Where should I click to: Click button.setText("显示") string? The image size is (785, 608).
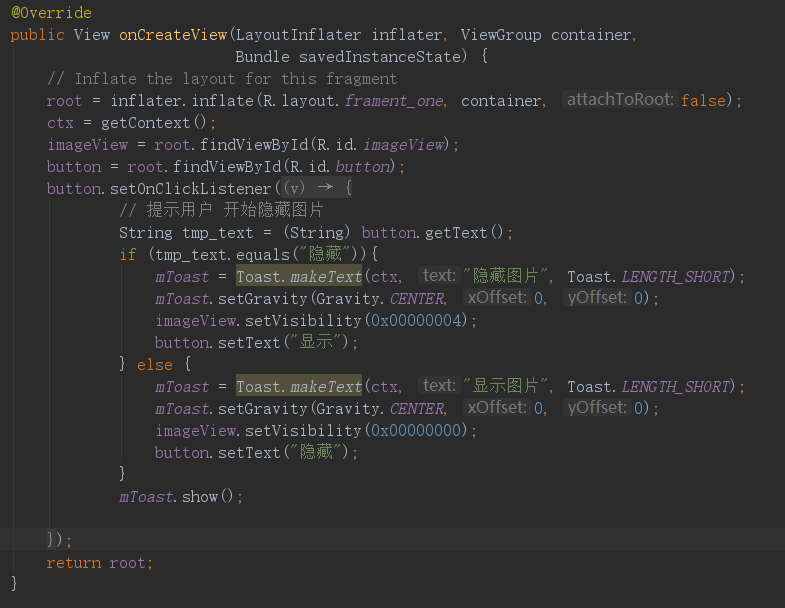(315, 342)
